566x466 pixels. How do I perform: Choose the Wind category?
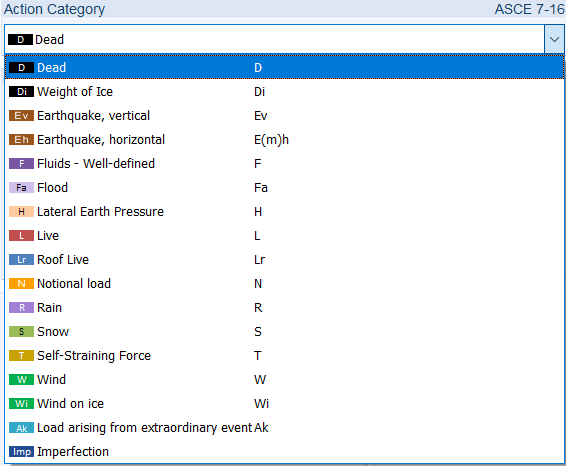(x=284, y=380)
